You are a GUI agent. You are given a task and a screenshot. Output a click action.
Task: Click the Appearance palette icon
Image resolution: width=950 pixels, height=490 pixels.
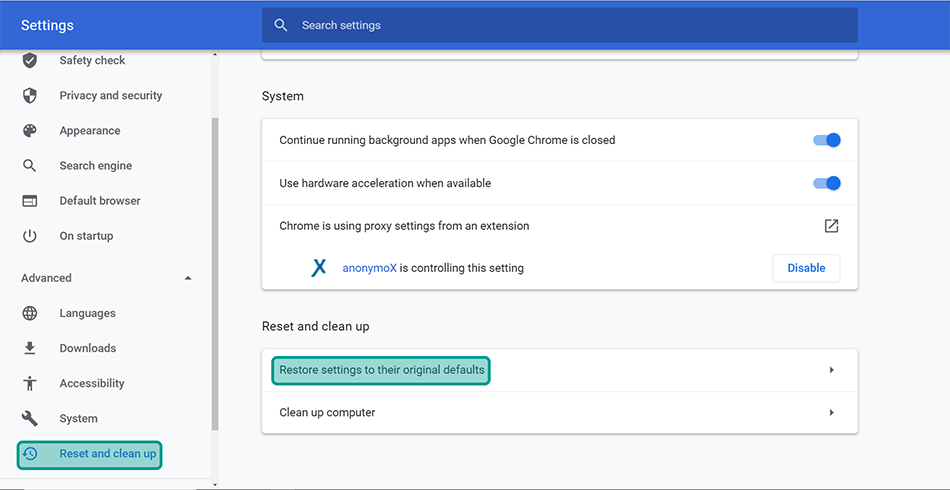(30, 130)
